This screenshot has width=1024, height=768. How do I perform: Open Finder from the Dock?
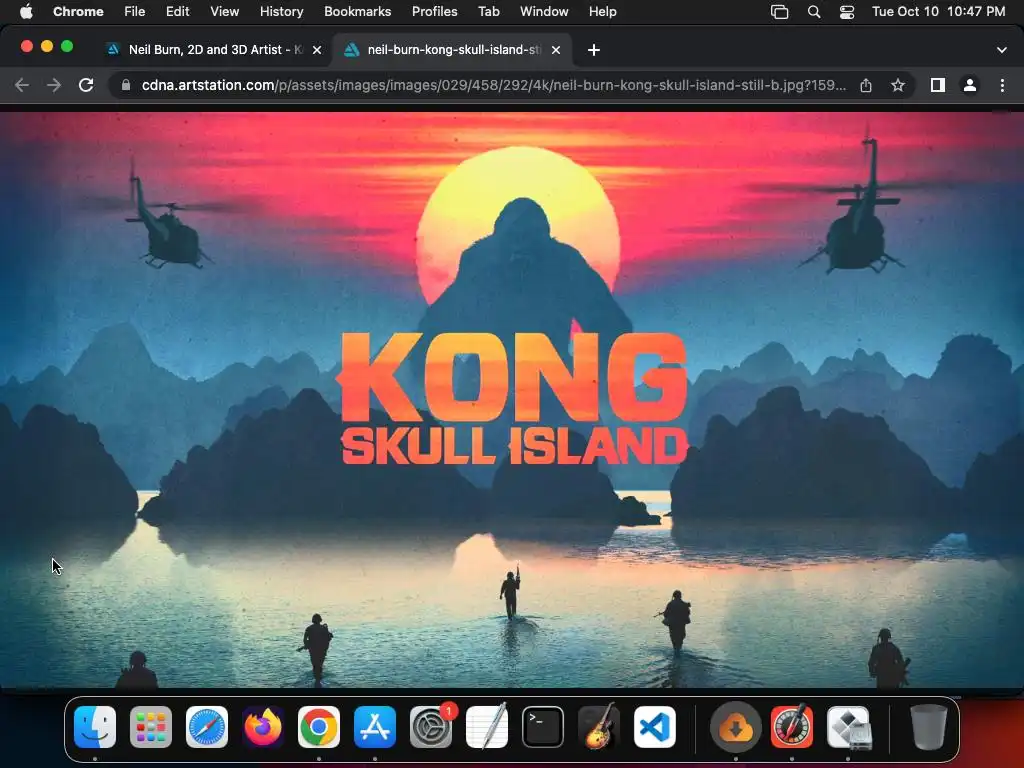point(95,727)
